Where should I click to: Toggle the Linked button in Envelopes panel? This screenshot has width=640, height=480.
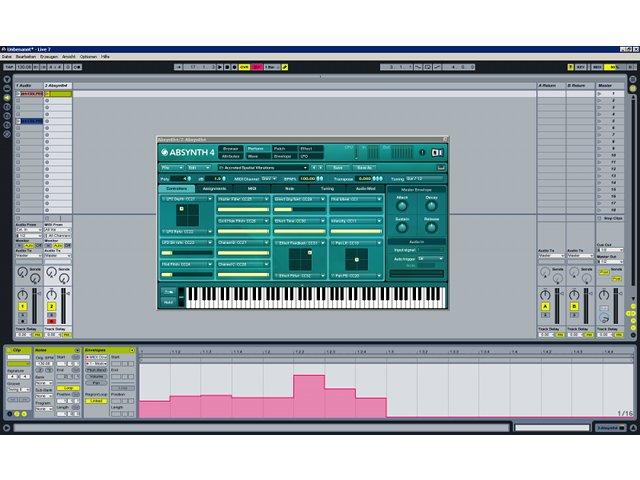tap(96, 401)
